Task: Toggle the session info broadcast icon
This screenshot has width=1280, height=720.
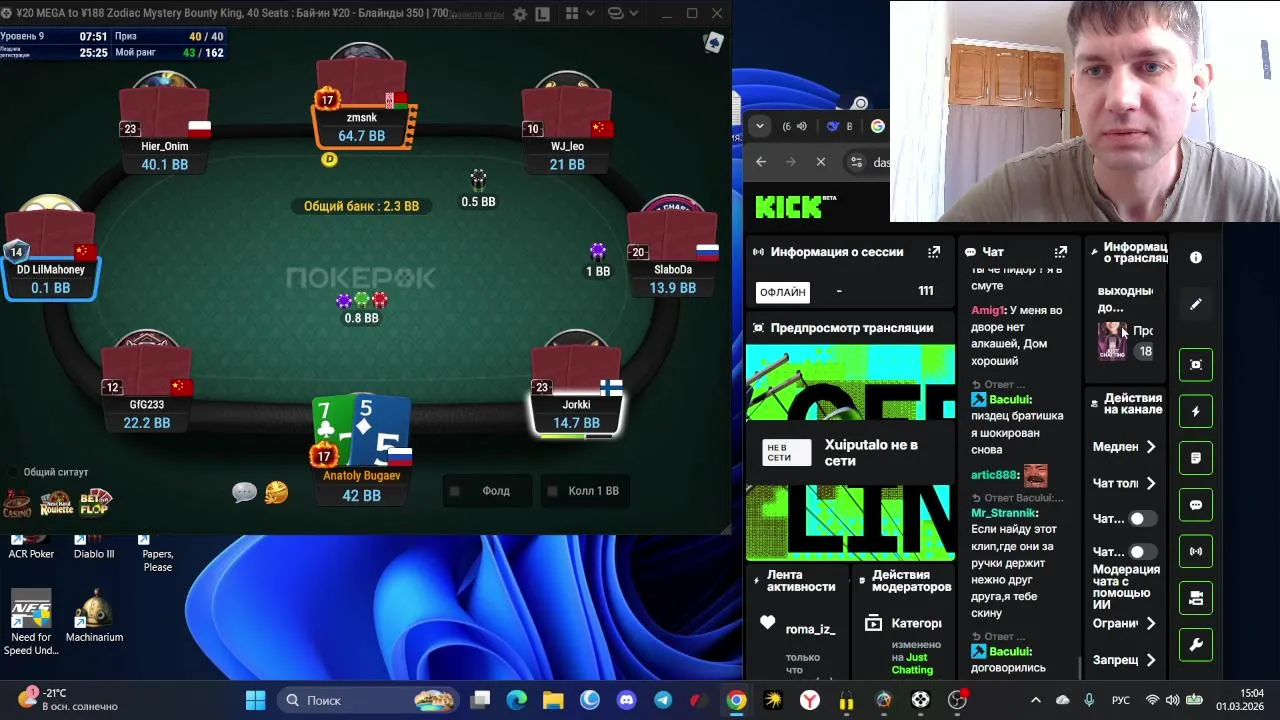Action: tap(1196, 552)
